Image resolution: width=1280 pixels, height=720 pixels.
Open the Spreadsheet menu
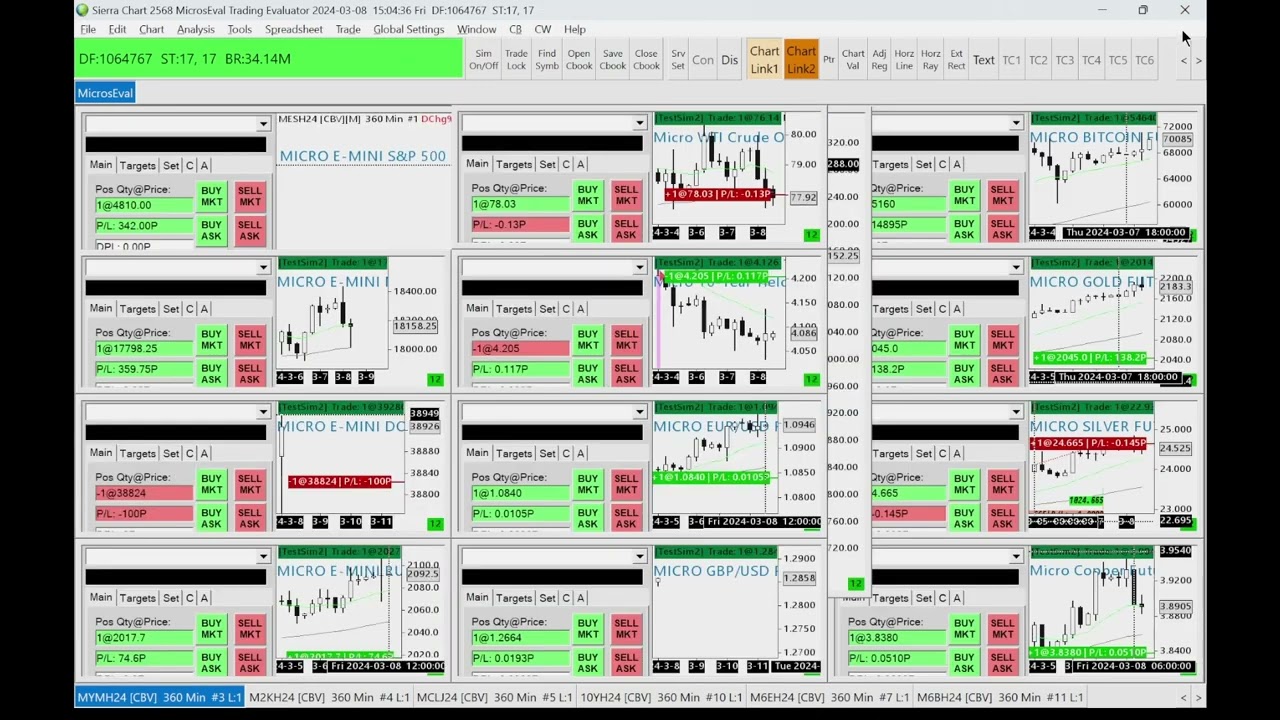[294, 29]
